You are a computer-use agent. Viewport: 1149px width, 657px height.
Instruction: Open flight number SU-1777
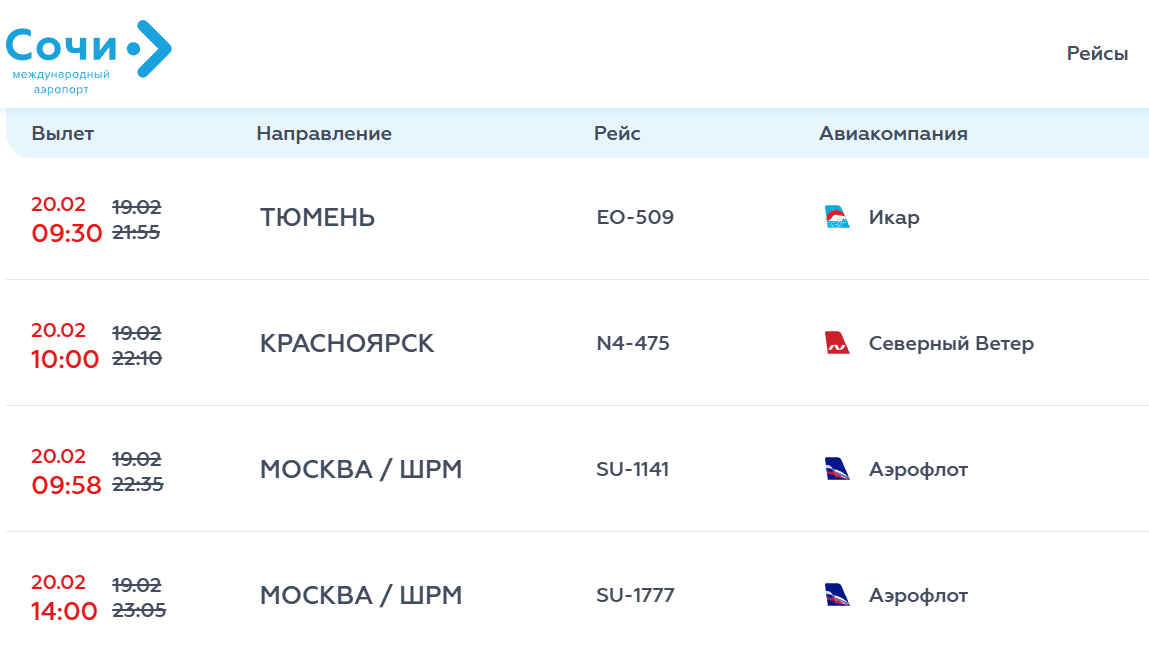(635, 595)
